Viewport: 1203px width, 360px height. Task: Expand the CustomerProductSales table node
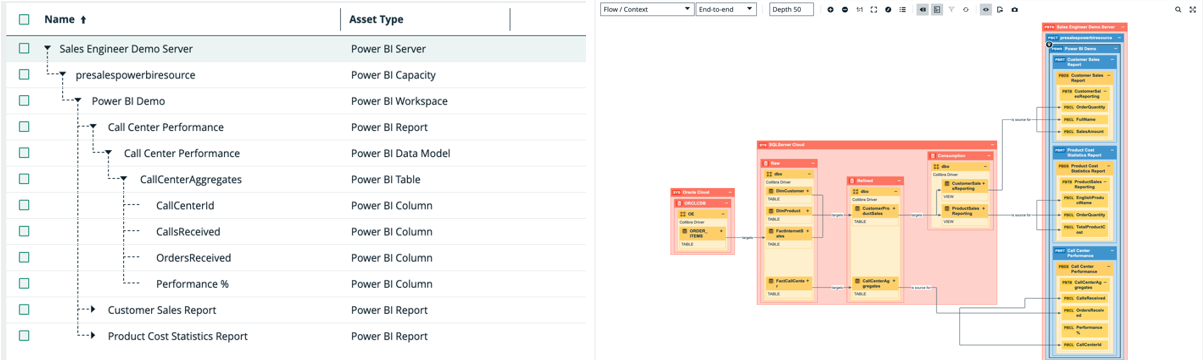click(893, 208)
